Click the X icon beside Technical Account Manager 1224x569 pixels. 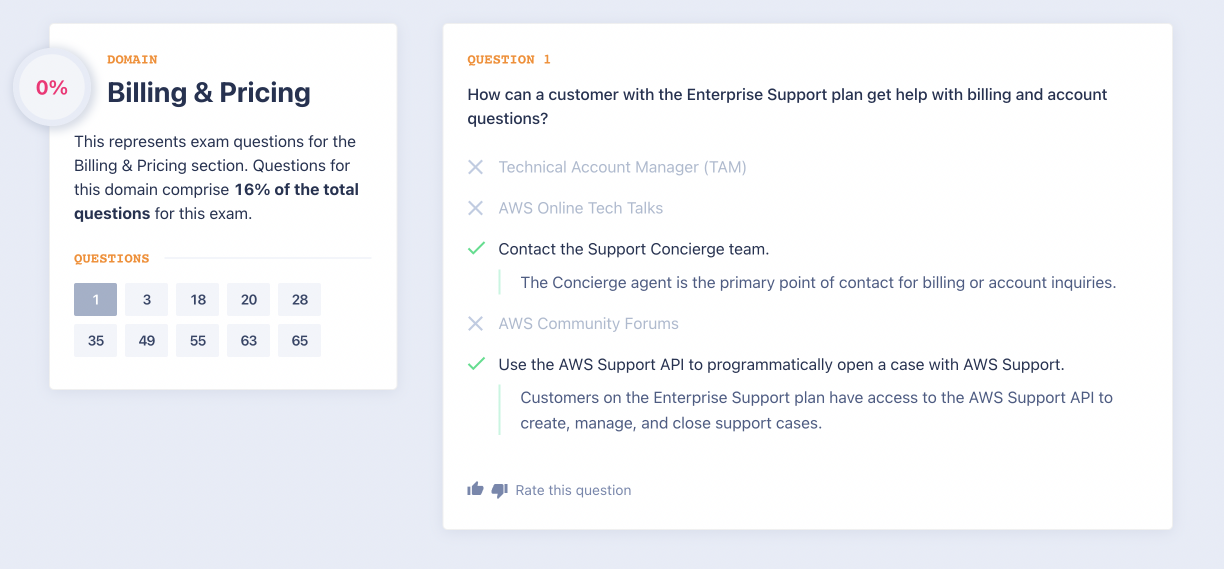tap(476, 167)
